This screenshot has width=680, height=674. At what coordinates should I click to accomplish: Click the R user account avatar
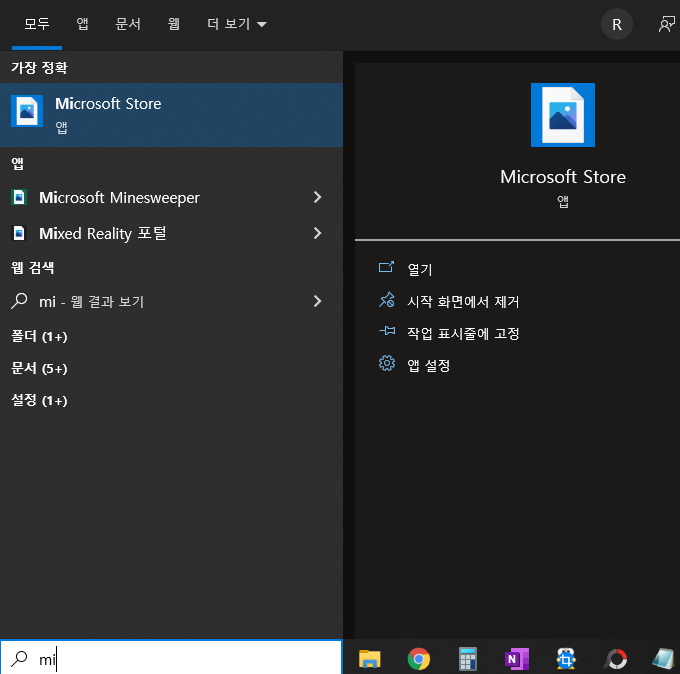point(617,24)
